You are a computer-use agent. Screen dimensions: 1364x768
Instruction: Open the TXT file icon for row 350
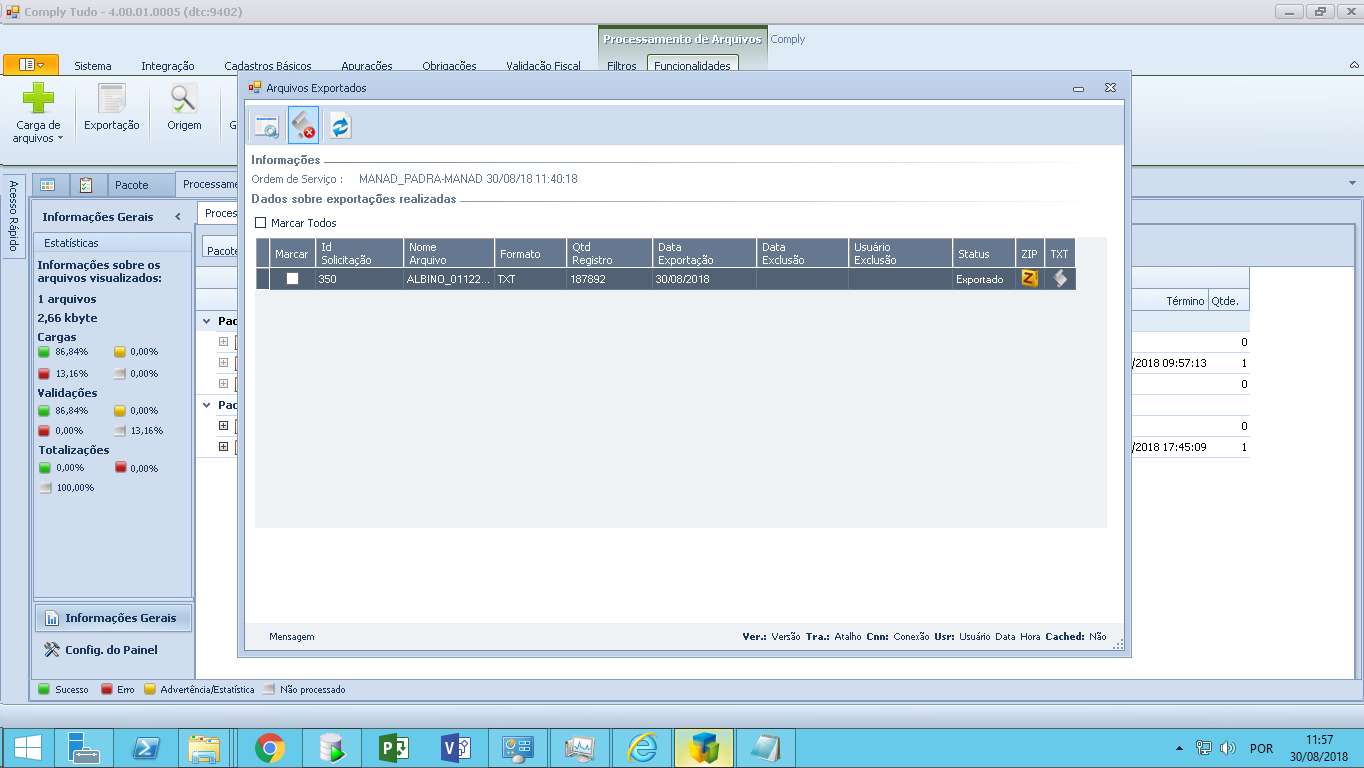(1060, 279)
